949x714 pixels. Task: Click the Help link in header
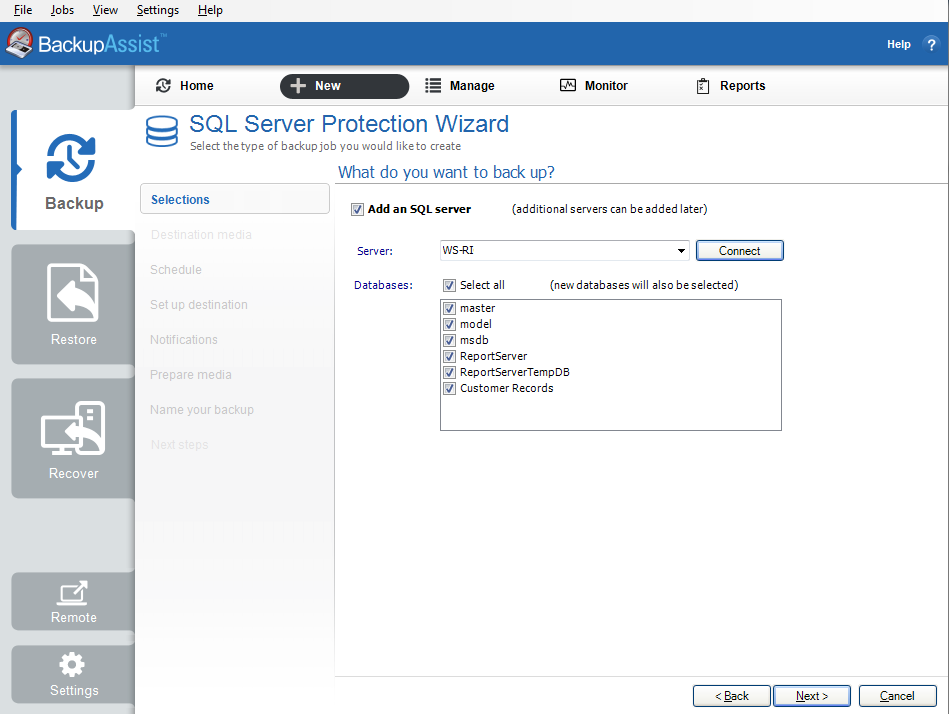coord(899,44)
